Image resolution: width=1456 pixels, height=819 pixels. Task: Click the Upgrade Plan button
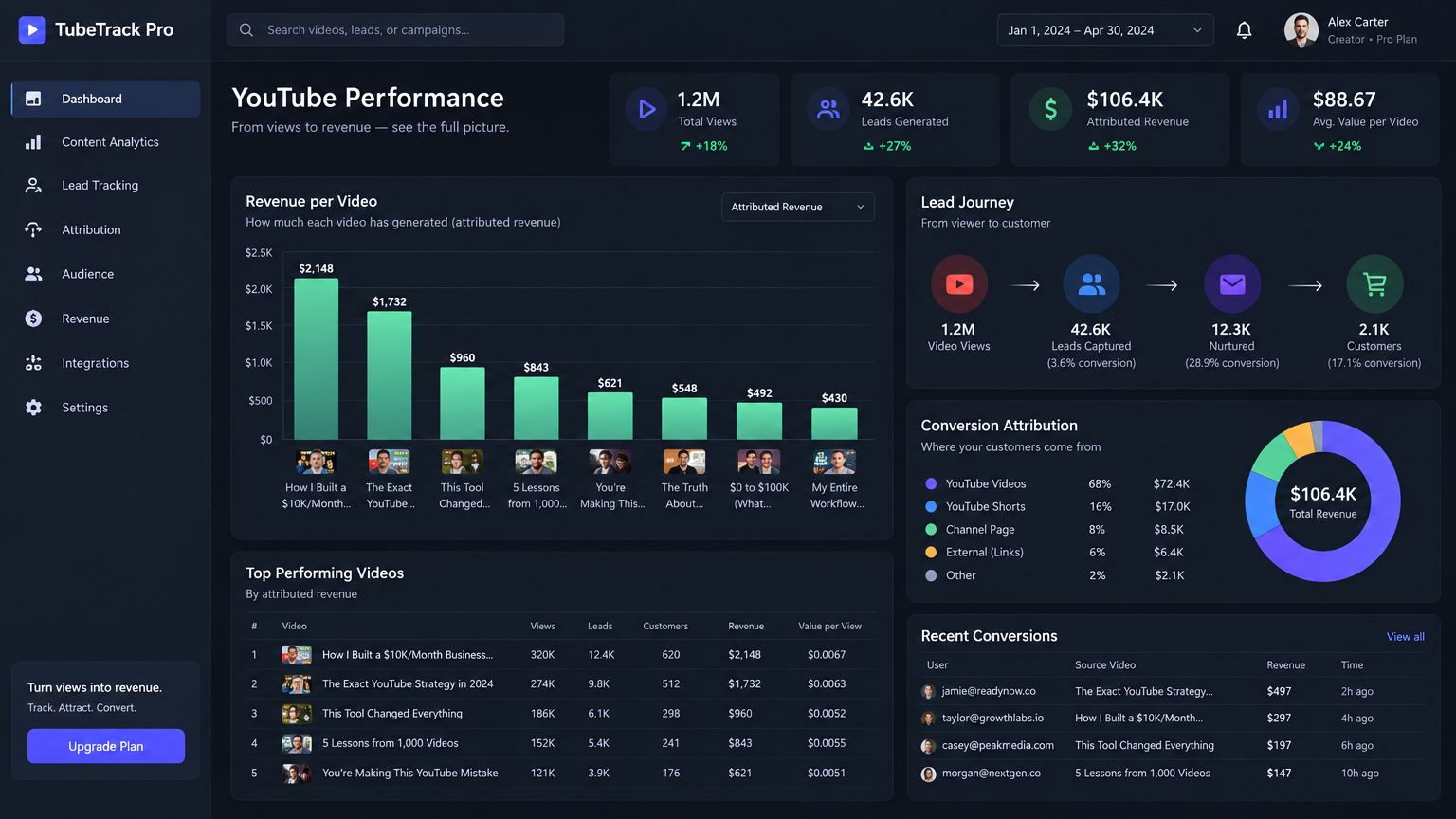click(x=106, y=746)
